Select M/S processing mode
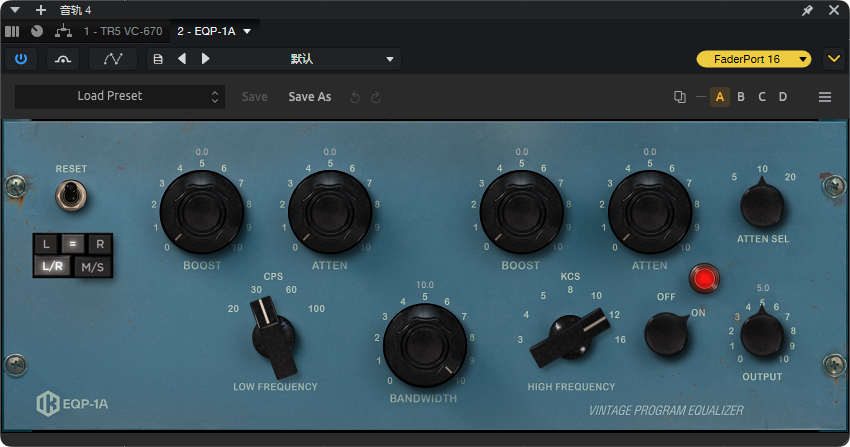The image size is (850, 447). click(92, 267)
